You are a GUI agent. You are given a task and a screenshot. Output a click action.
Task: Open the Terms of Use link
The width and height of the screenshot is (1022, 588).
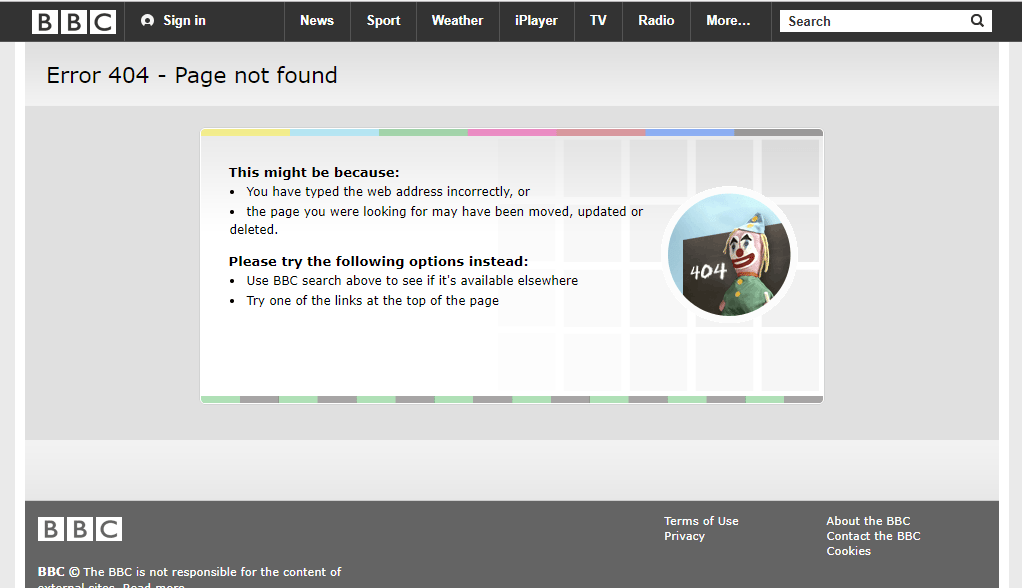tap(701, 521)
